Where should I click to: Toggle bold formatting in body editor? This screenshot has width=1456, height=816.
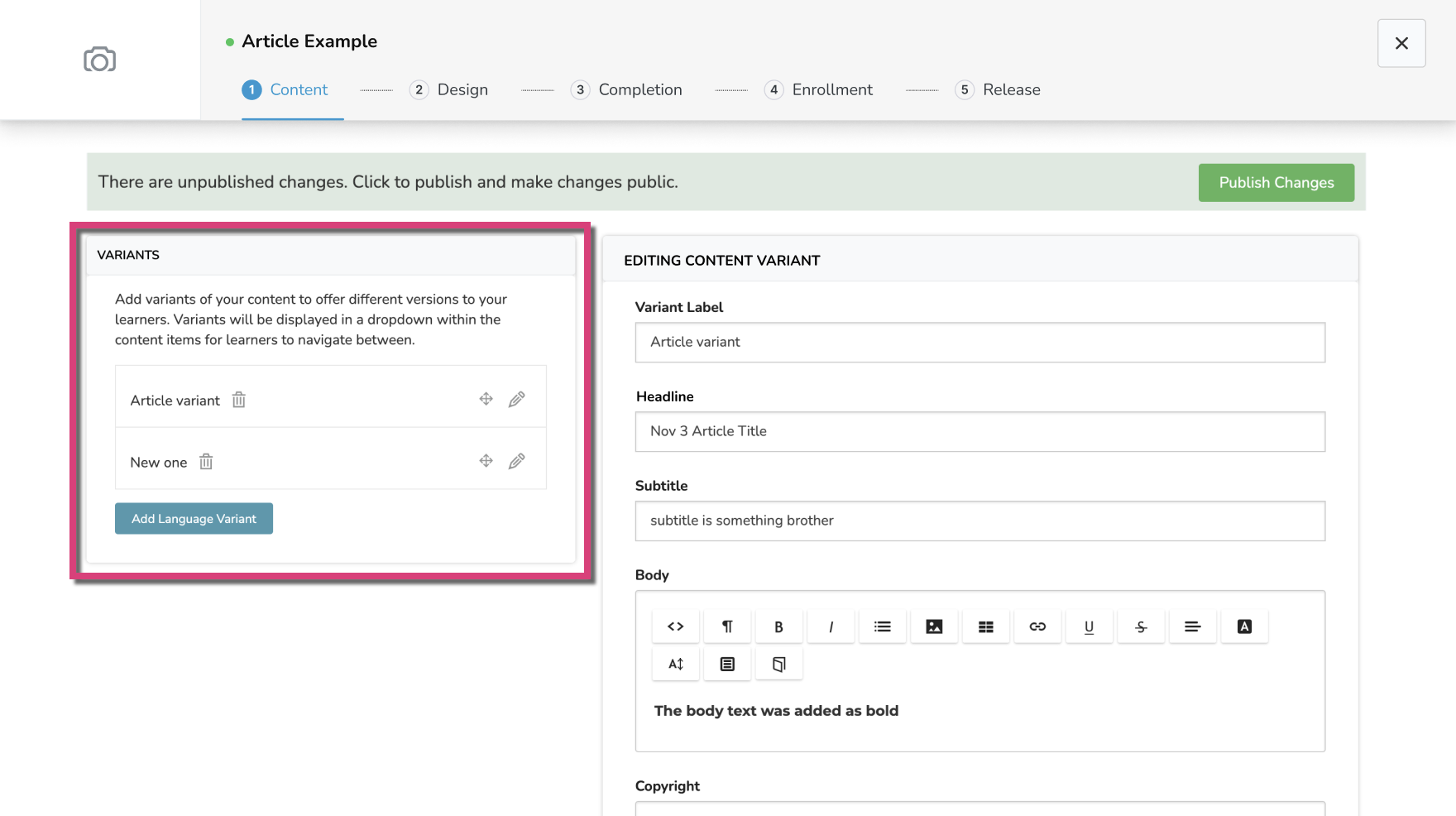[x=778, y=626]
